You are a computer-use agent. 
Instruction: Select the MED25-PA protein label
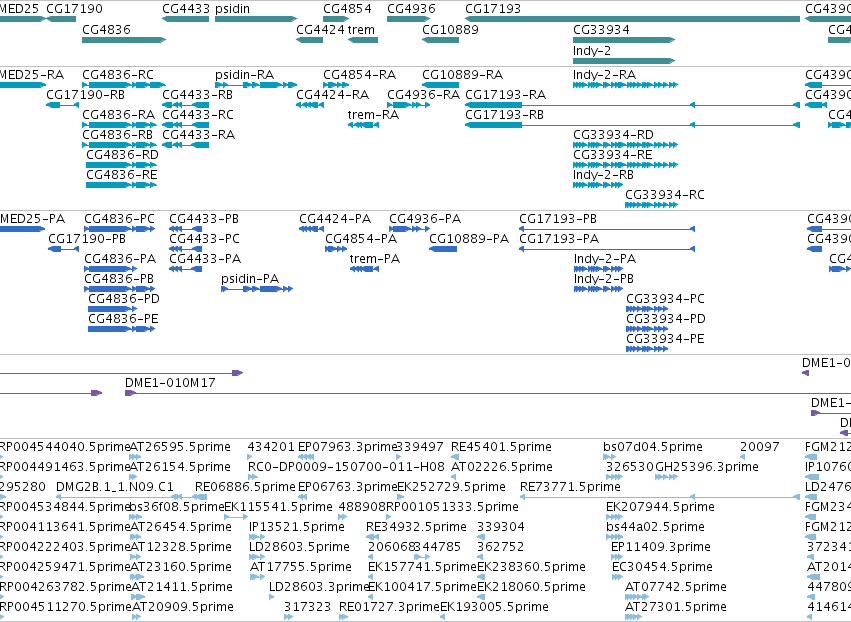[x=33, y=219]
